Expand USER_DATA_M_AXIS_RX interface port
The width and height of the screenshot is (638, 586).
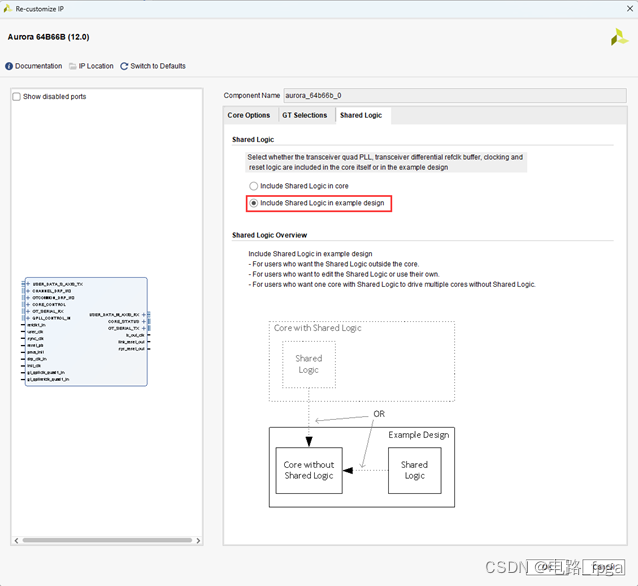tap(144, 315)
